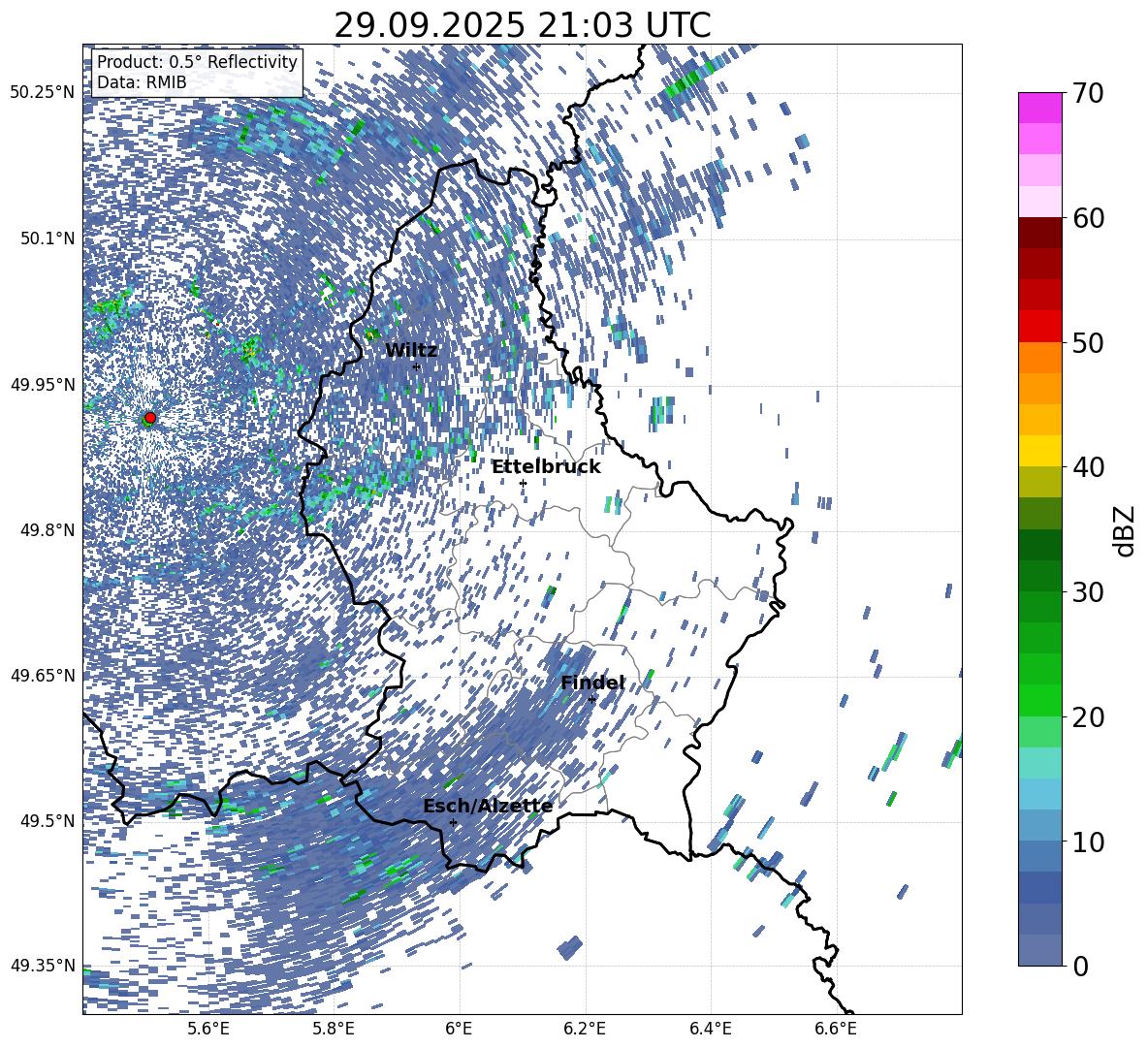The image size is (1148, 1048).
Task: Click the 50 colorbar tick label
Action: pos(1089,342)
